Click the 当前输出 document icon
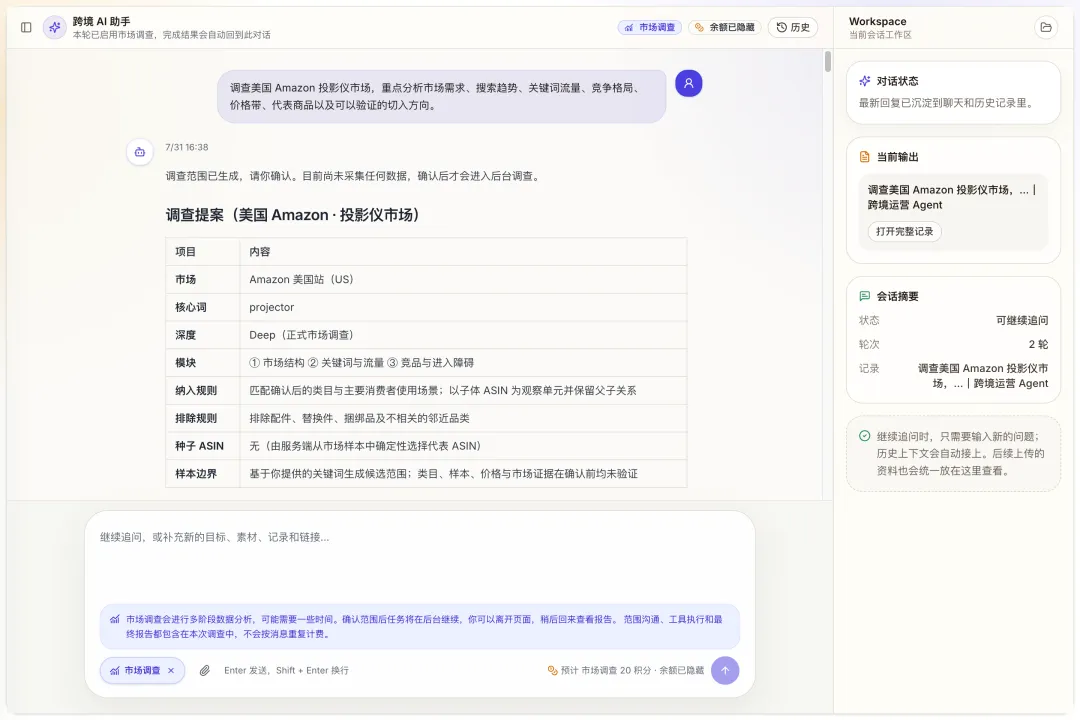The width and height of the screenshot is (1080, 720). coord(864,157)
